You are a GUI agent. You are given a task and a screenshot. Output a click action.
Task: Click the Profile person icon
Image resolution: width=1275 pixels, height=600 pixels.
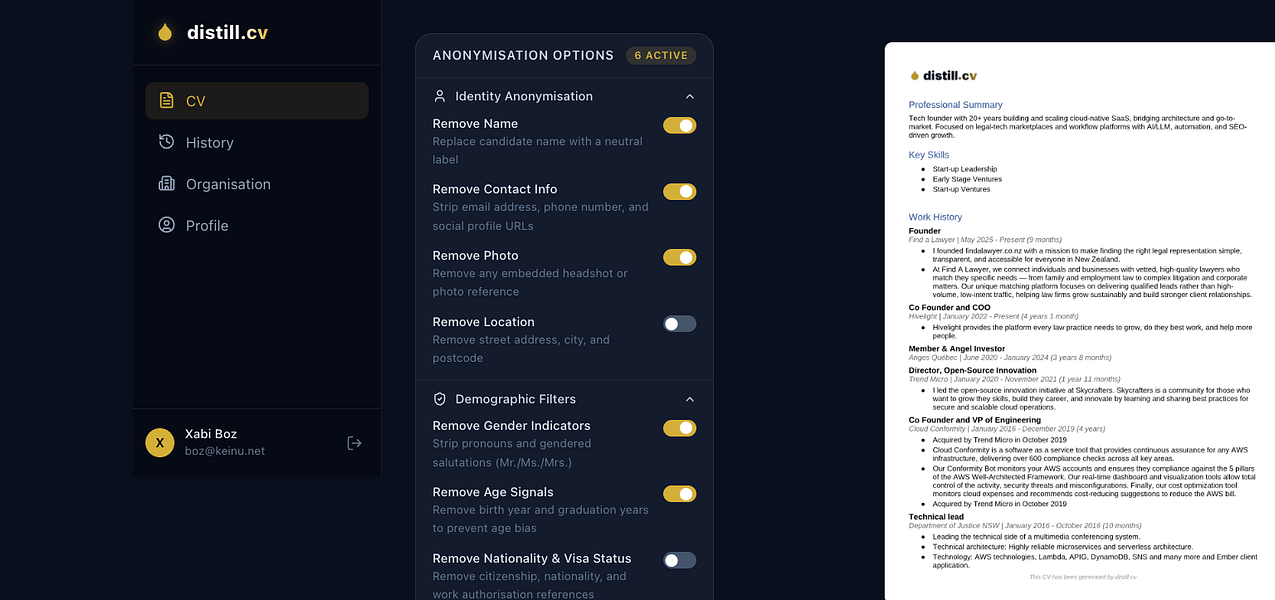(167, 225)
